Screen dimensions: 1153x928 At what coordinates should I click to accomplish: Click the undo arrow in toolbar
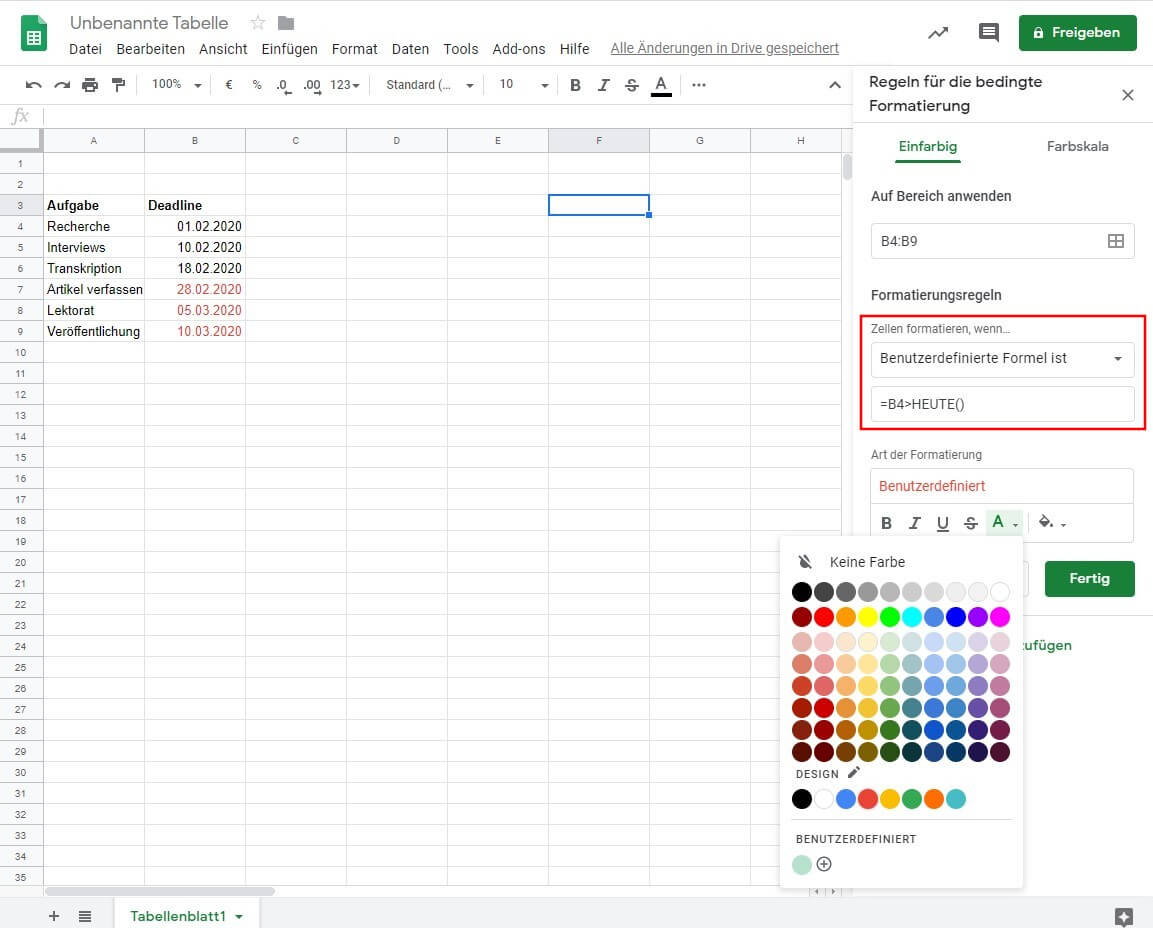coord(34,85)
